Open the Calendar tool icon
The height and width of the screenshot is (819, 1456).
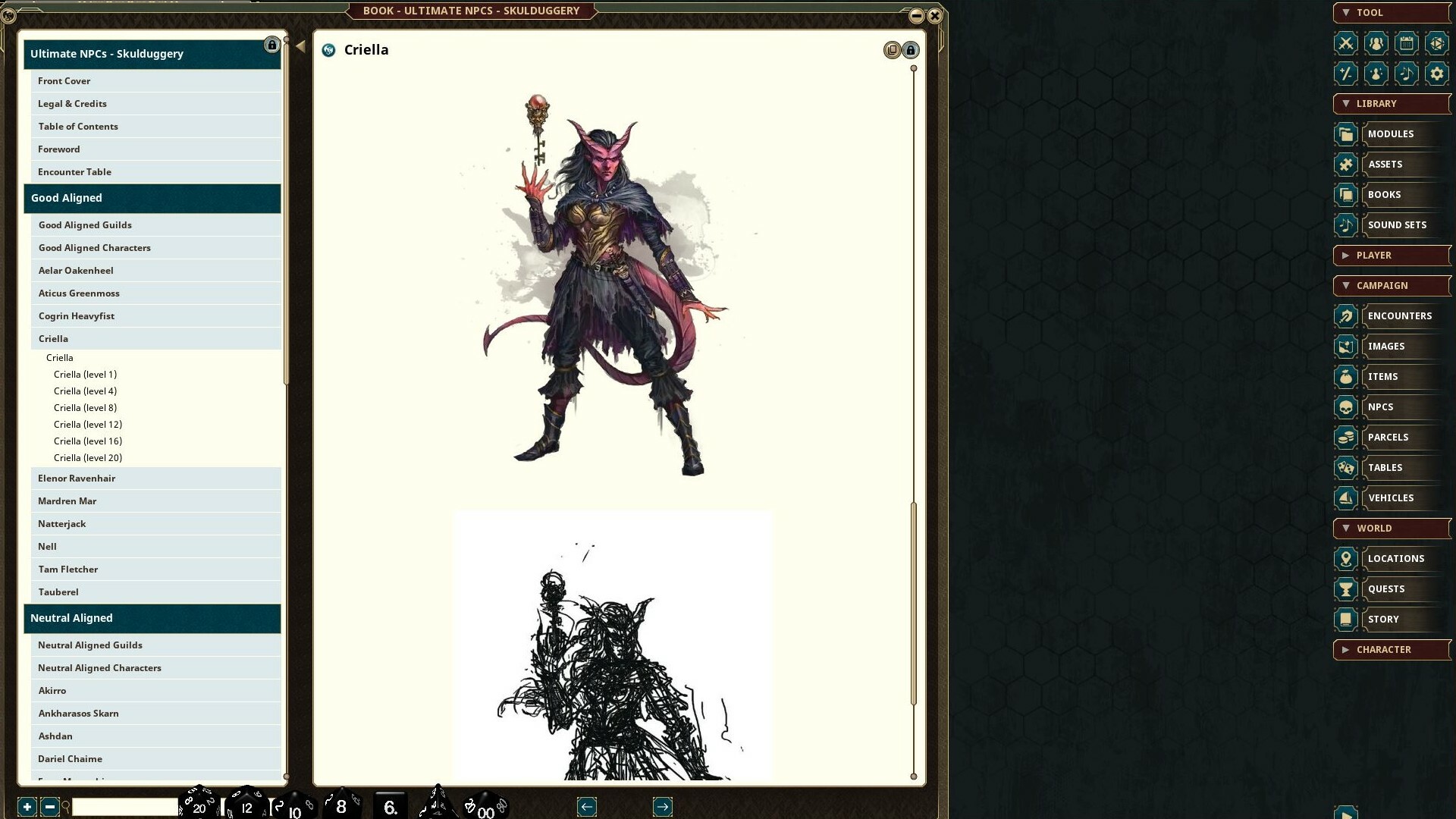[1407, 44]
